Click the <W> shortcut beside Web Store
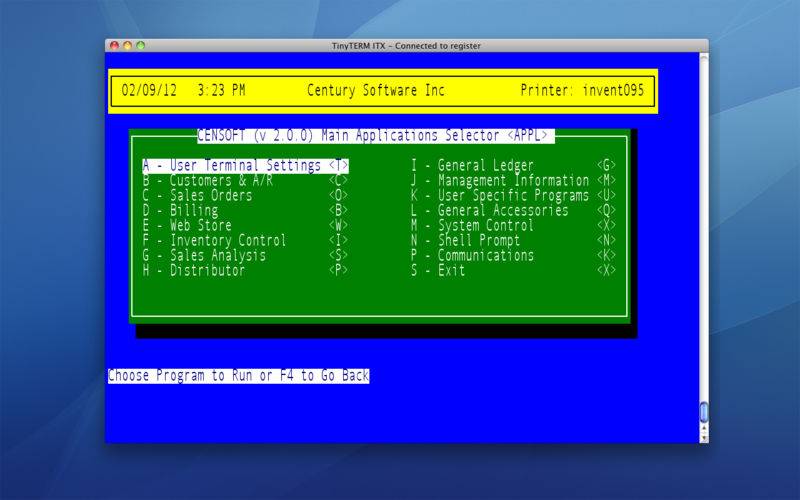The height and width of the screenshot is (500, 800). click(x=338, y=225)
